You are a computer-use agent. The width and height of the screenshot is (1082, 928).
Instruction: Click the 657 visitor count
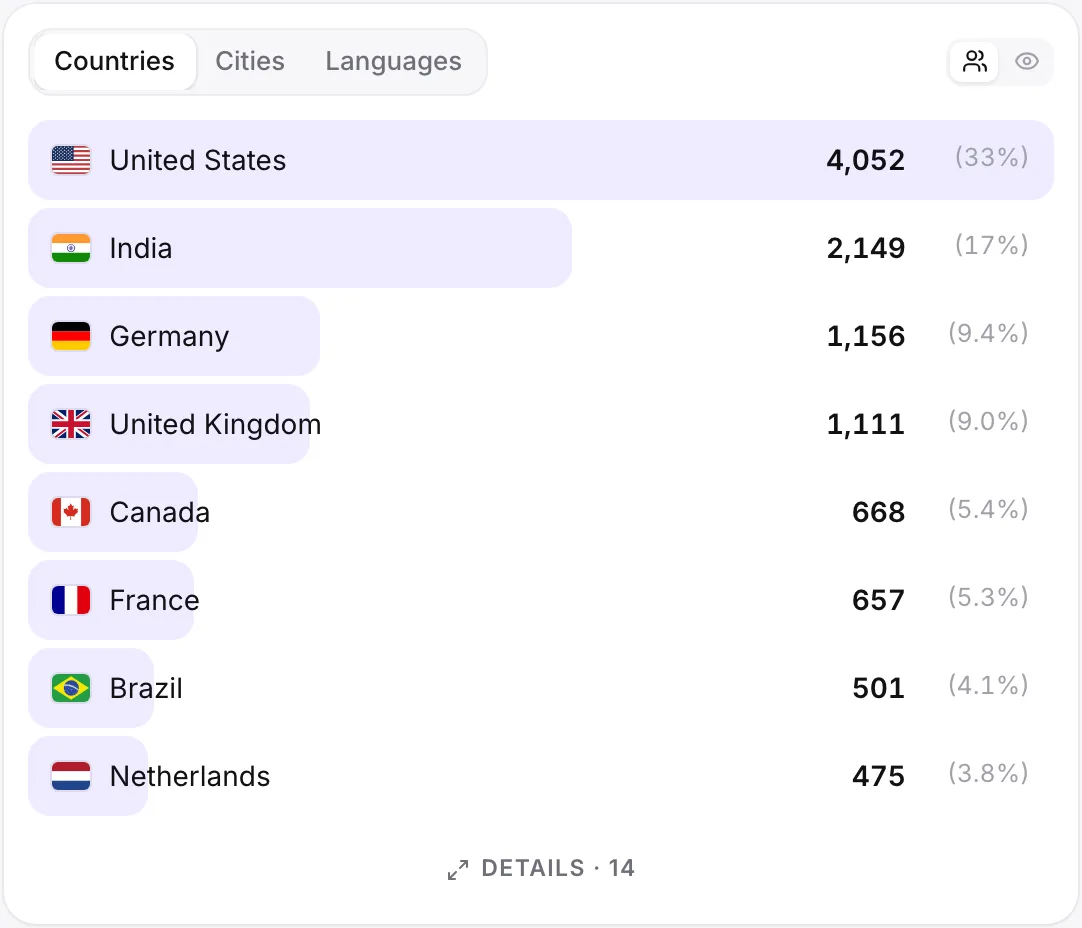[878, 600]
